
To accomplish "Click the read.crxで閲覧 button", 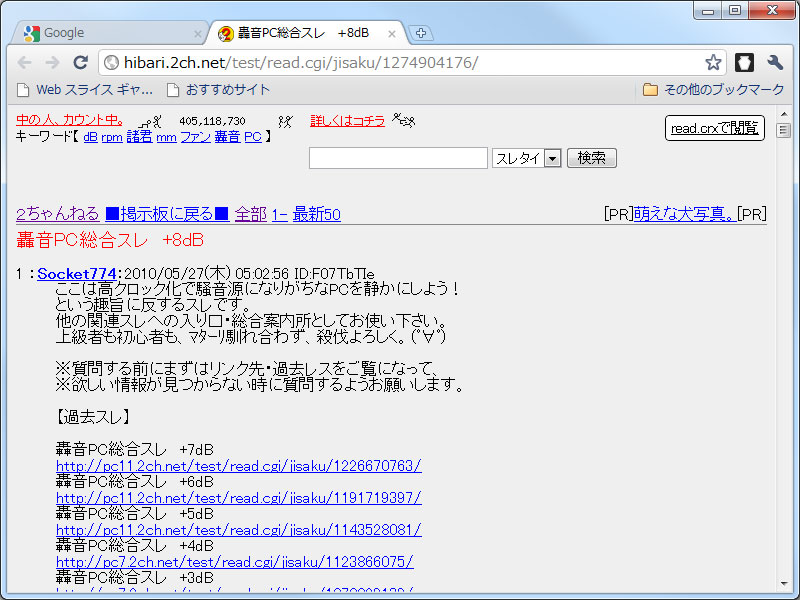I will (x=714, y=128).
